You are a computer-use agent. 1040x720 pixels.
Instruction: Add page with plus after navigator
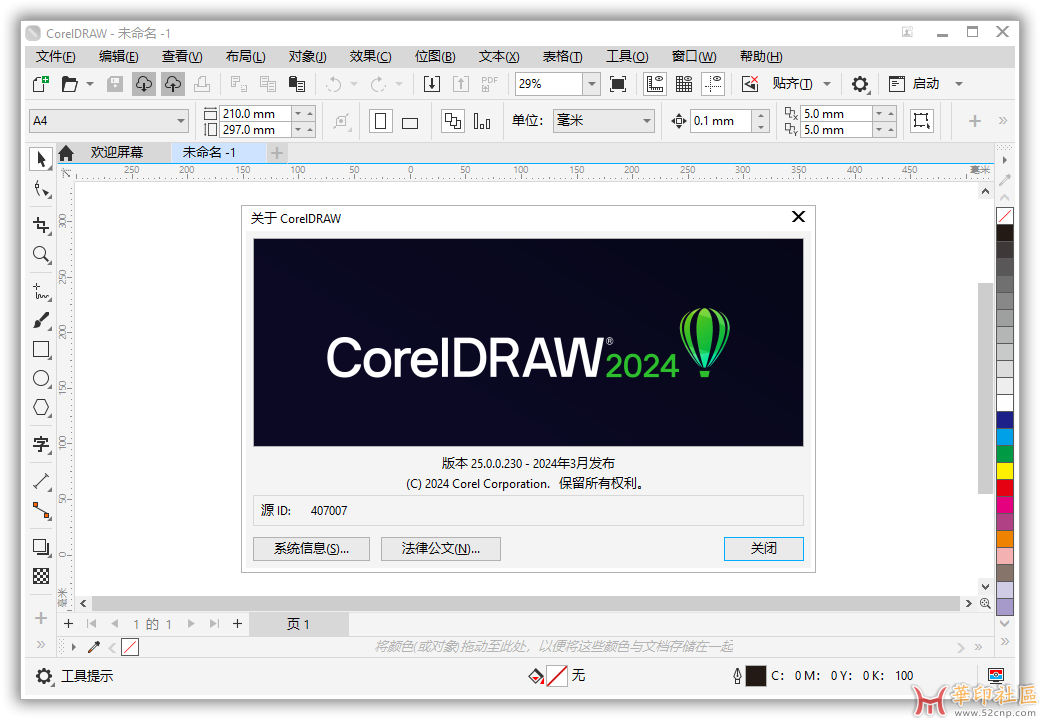point(237,624)
